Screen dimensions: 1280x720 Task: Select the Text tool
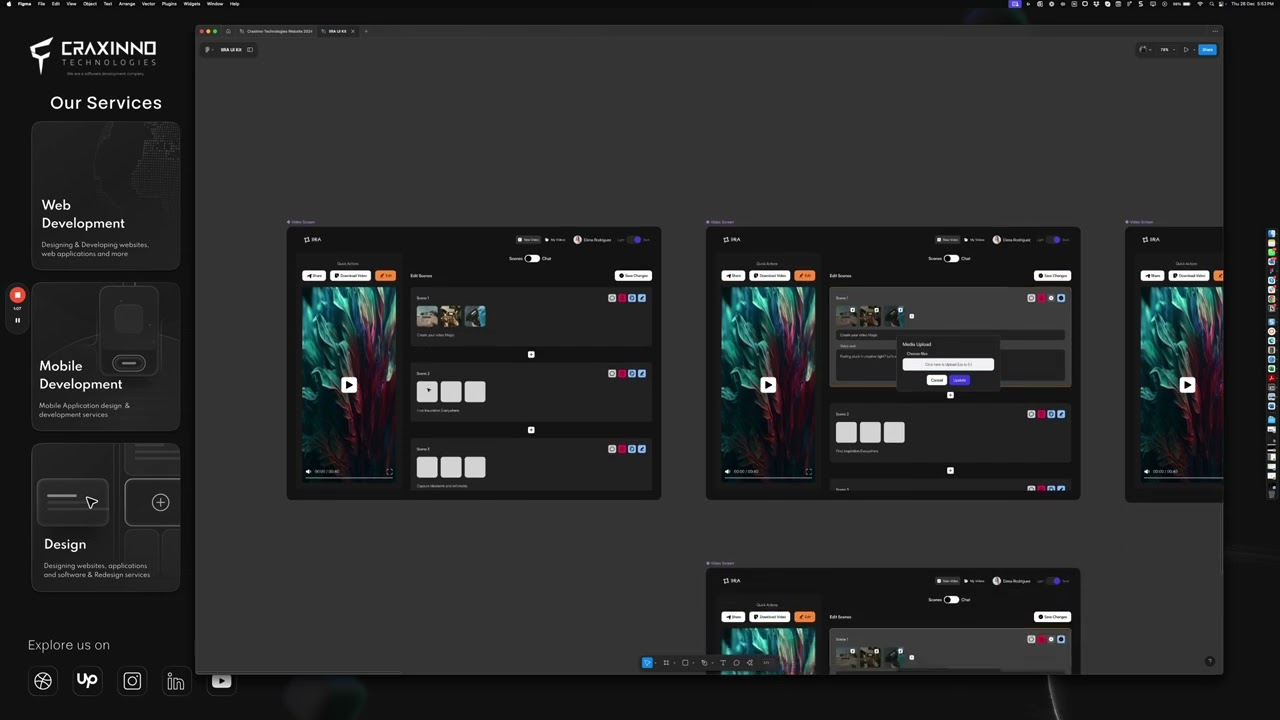(x=723, y=663)
